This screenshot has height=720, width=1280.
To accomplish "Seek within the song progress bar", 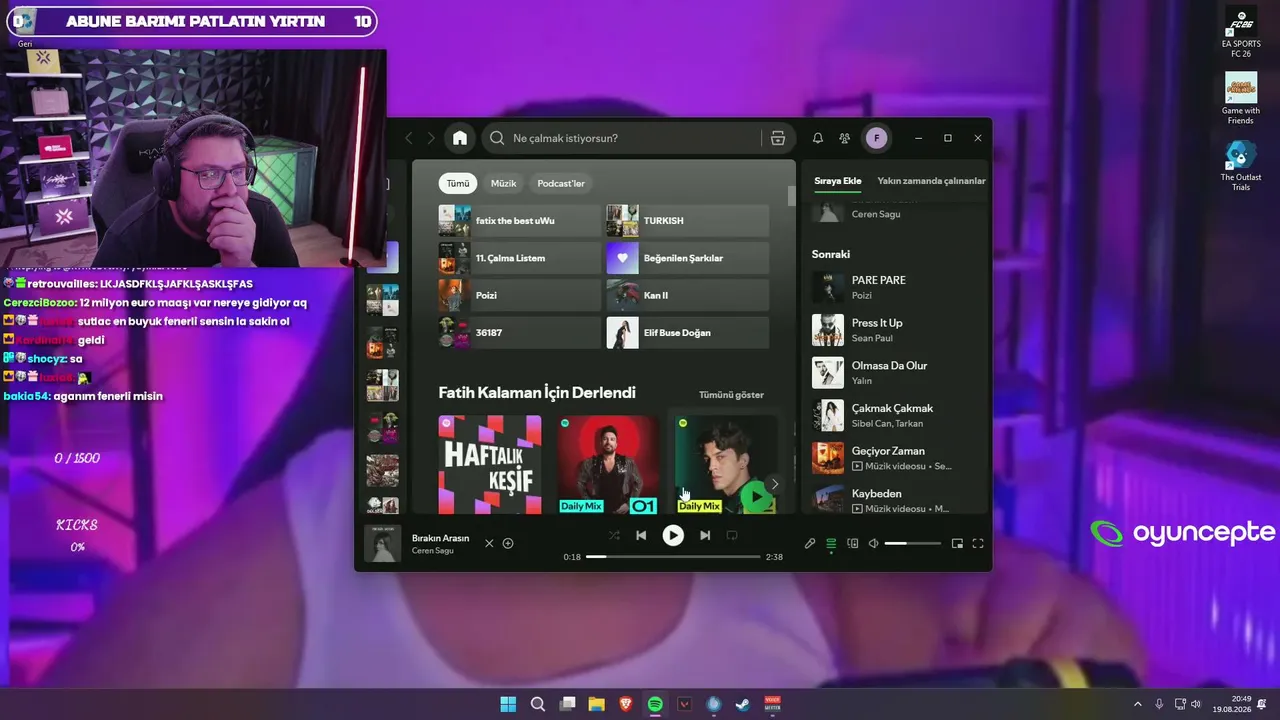I will coord(673,556).
